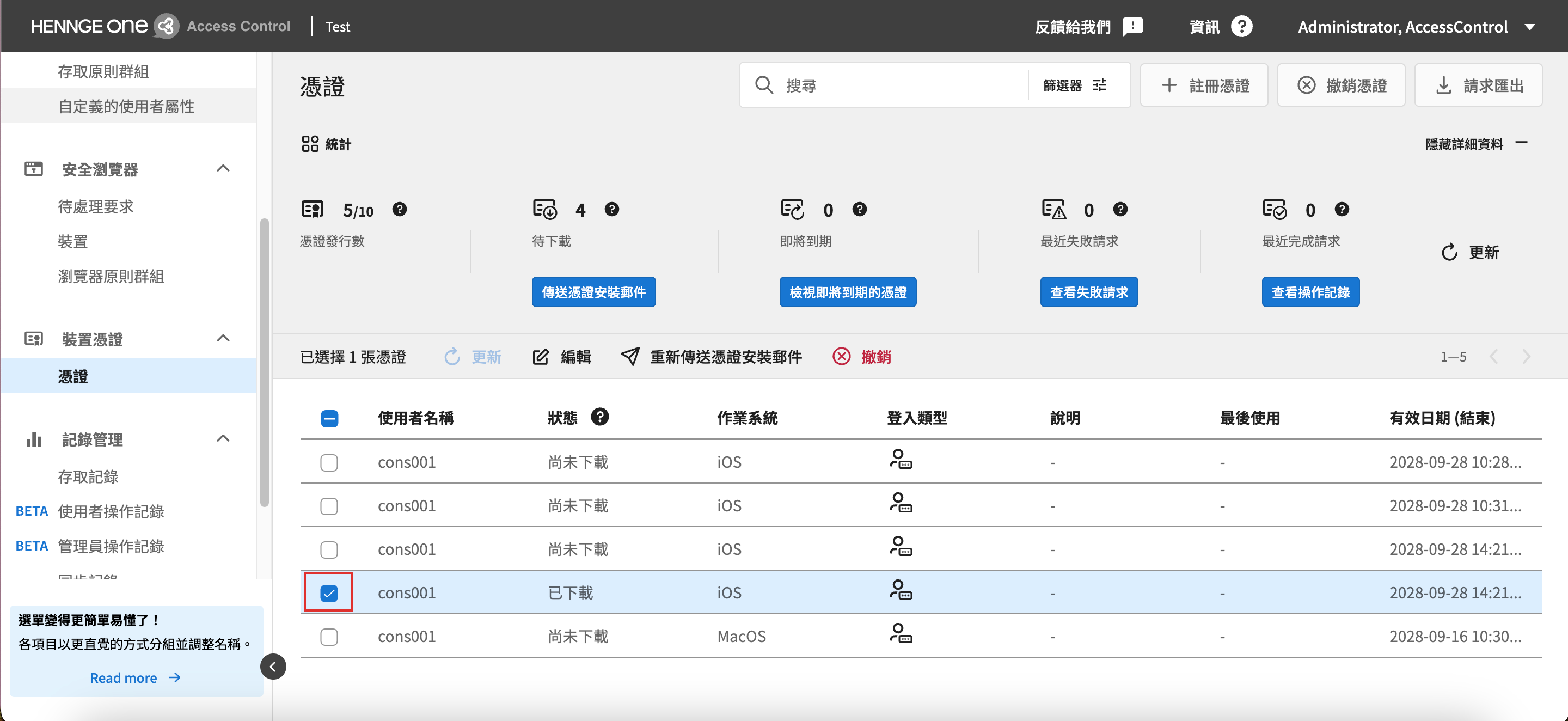
Task: Click the 撤銷憑證 button
Action: (x=1341, y=85)
